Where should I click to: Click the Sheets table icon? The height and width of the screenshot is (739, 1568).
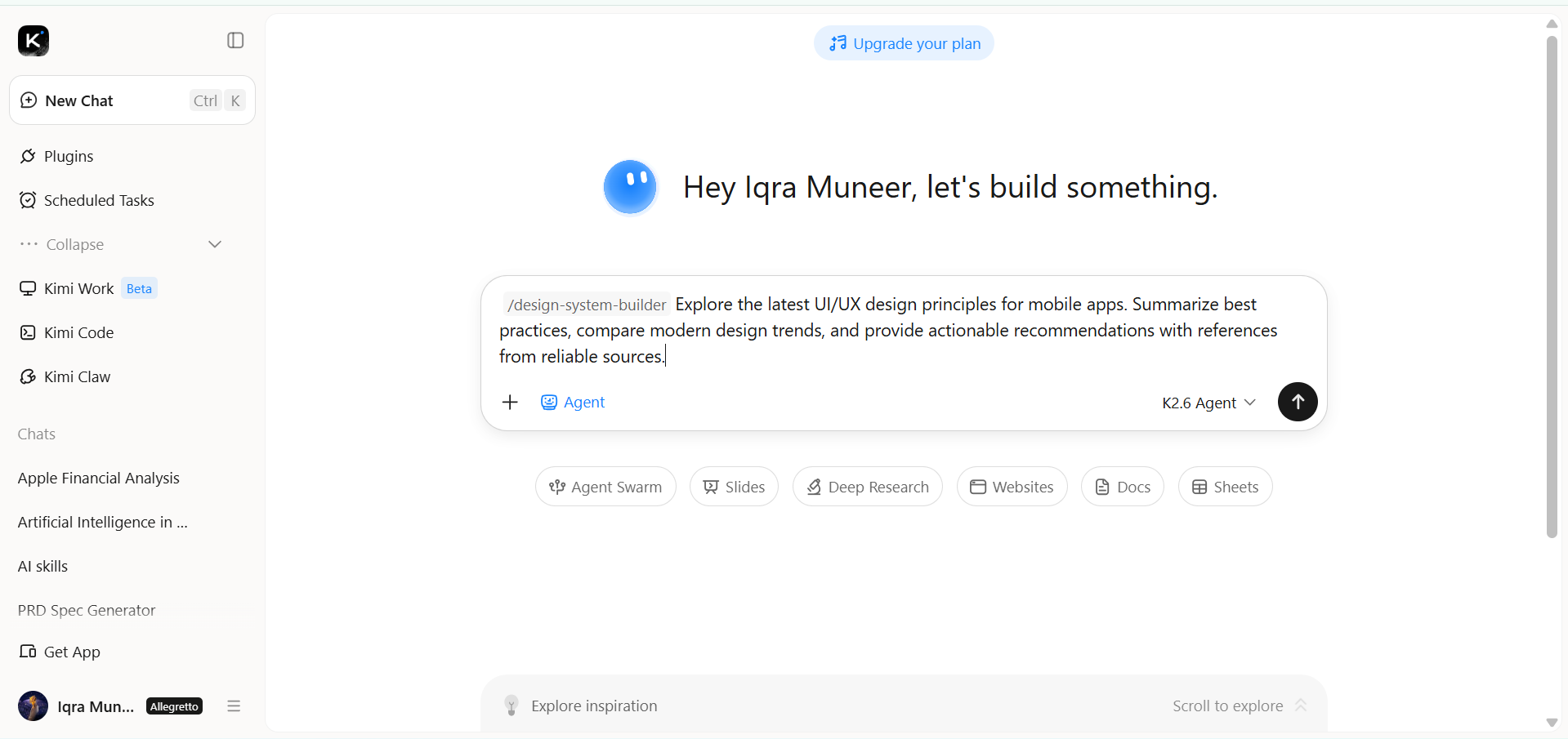coord(1199,487)
